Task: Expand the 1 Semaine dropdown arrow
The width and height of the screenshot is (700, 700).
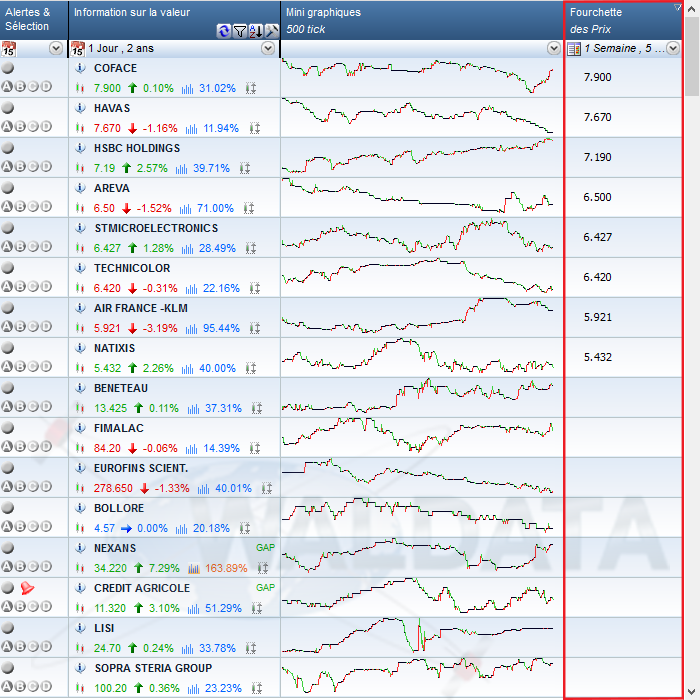Action: point(673,48)
